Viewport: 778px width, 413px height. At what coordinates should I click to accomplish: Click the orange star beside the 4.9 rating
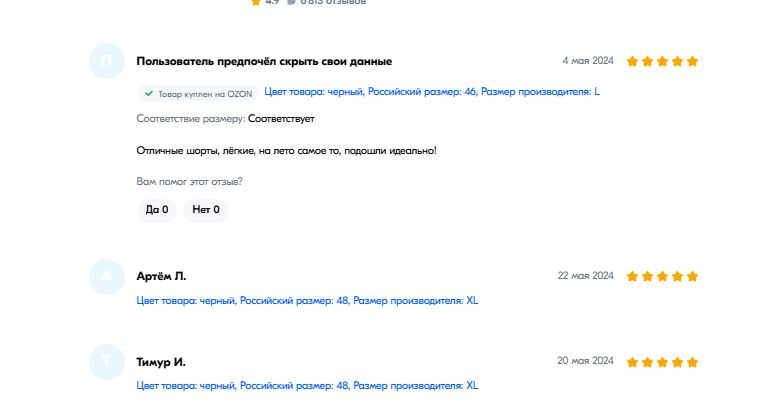point(257,2)
